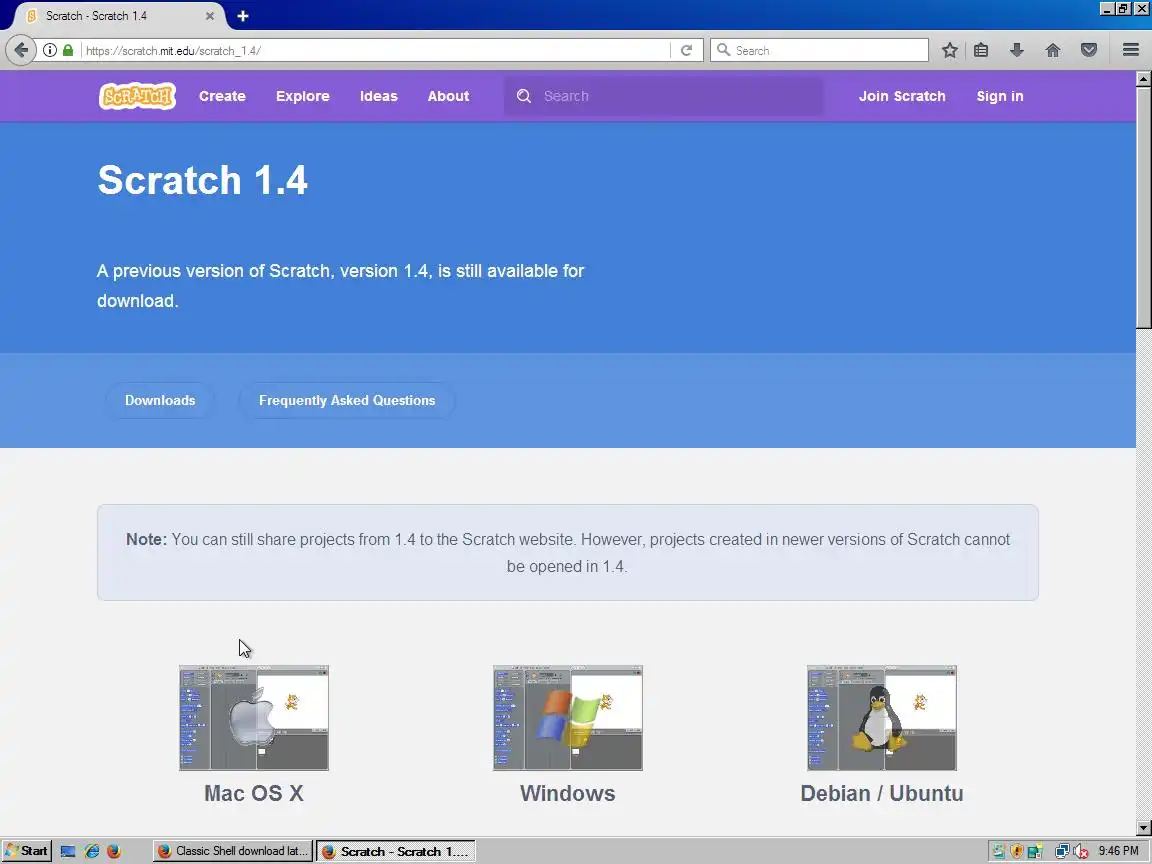Click the Scratch site search field

pos(663,96)
